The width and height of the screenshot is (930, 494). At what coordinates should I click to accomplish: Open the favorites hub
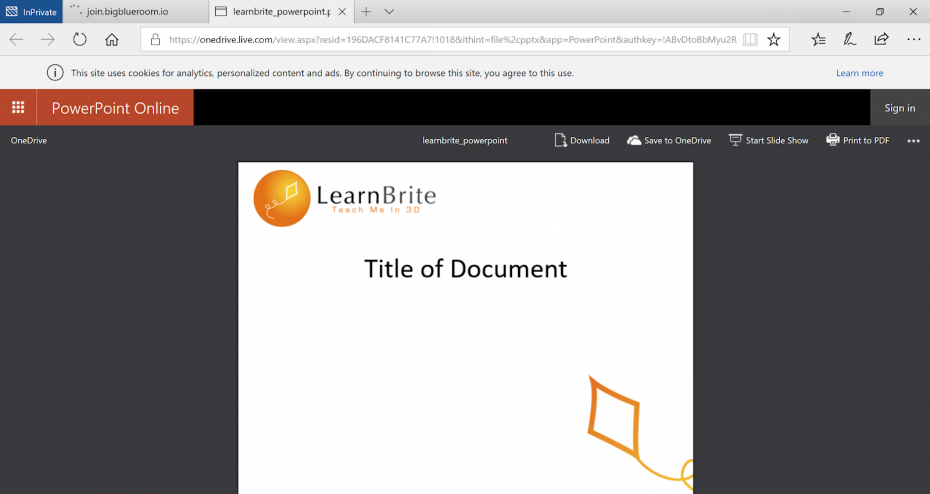click(818, 40)
